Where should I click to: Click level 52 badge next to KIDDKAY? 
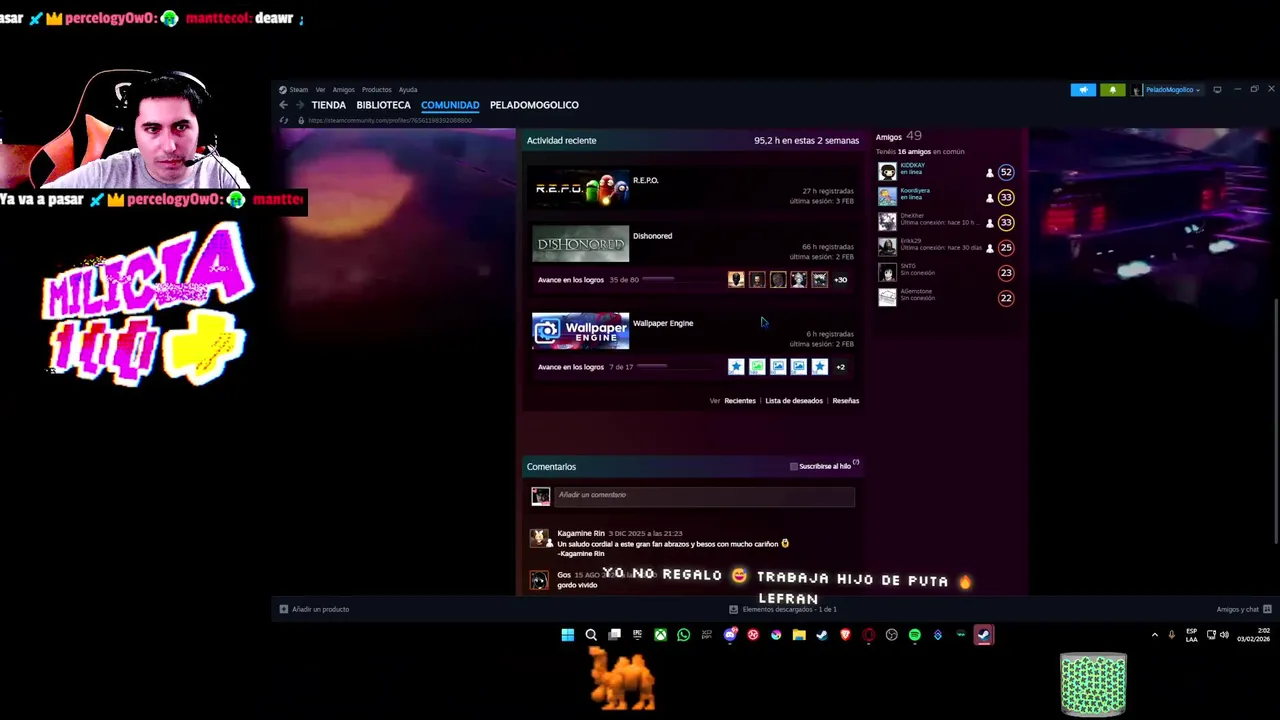pos(1006,172)
